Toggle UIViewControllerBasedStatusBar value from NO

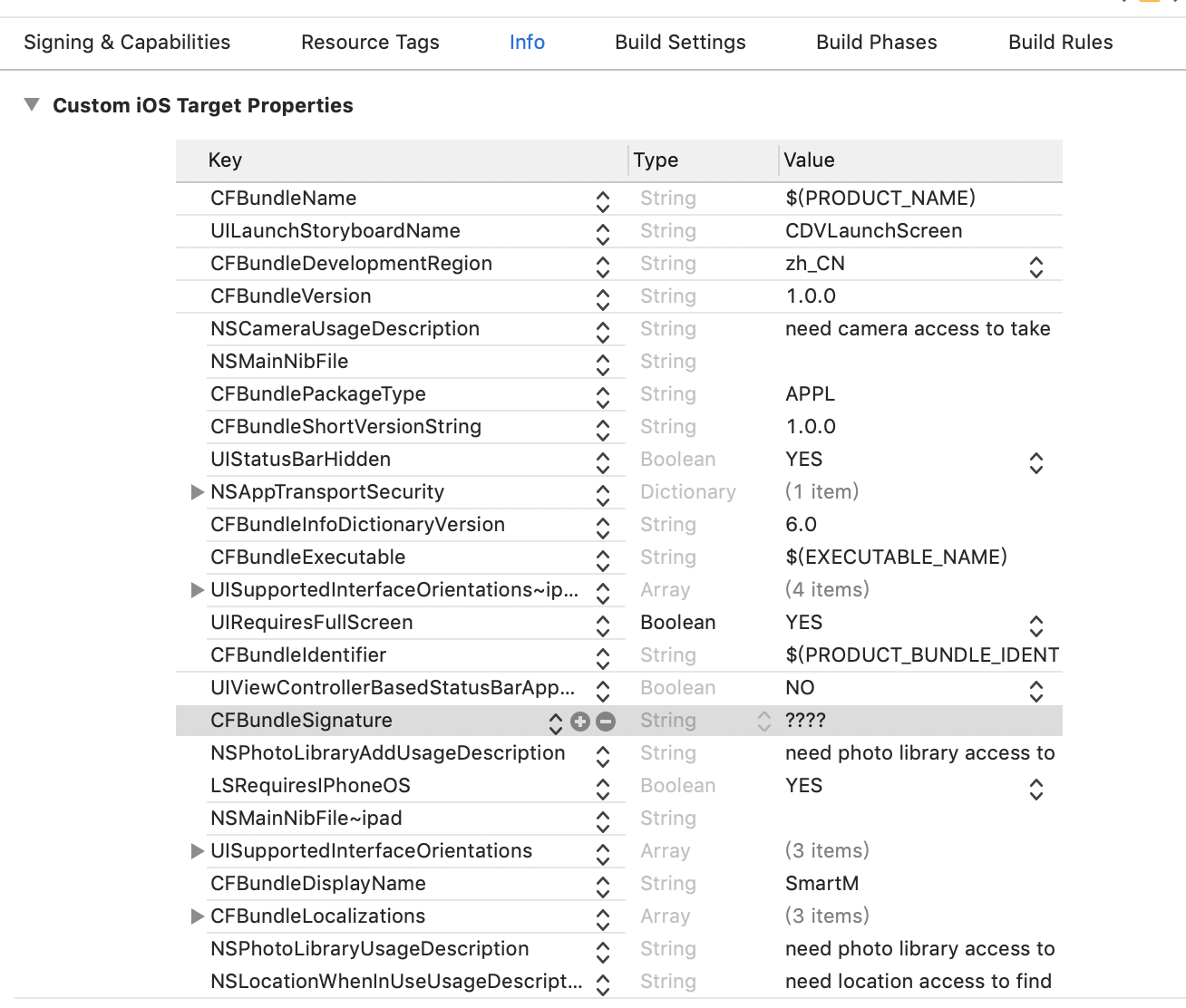1035,691
